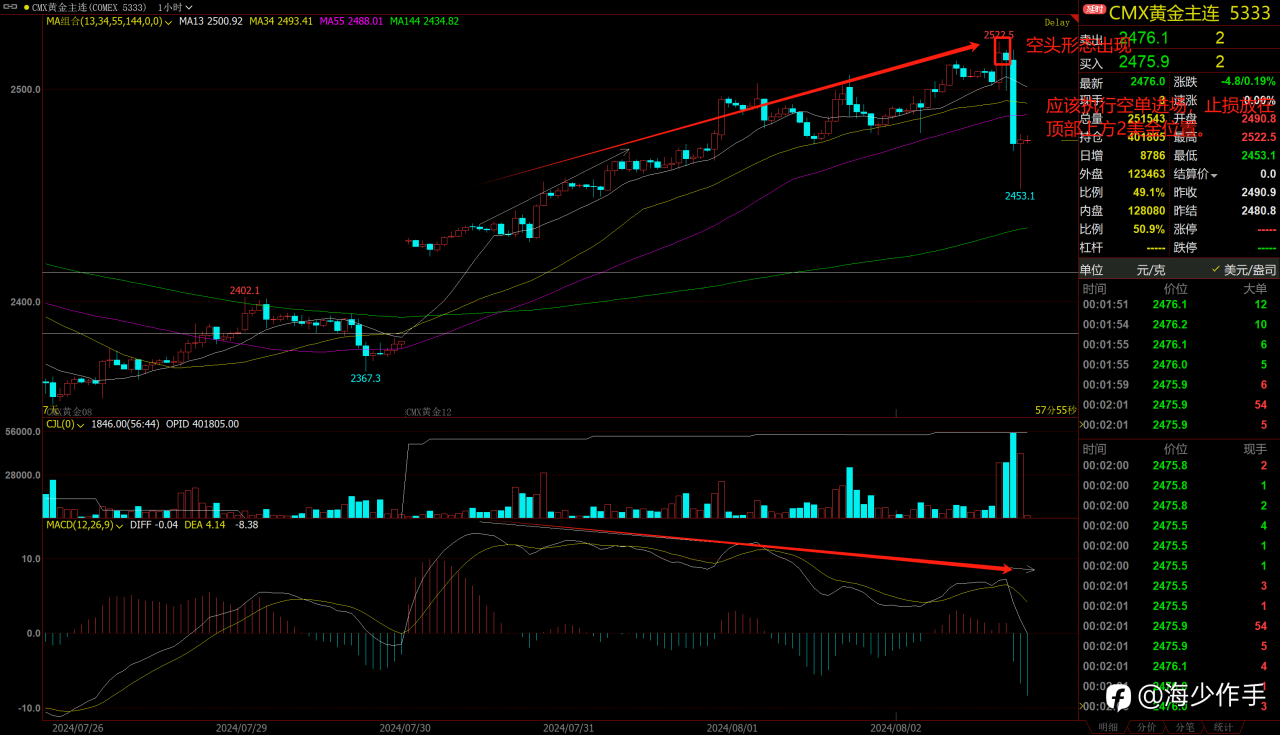Click the 现手 column header in tick list
Image resolution: width=1280 pixels, height=735 pixels.
[x=1256, y=449]
